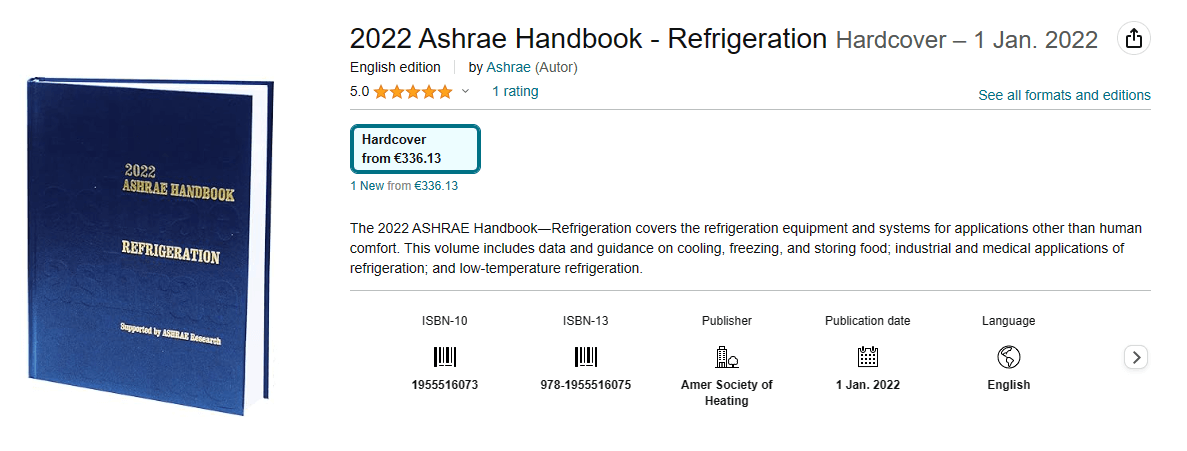Click the blue book cover image
This screenshot has width=1187, height=451.
click(x=150, y=245)
